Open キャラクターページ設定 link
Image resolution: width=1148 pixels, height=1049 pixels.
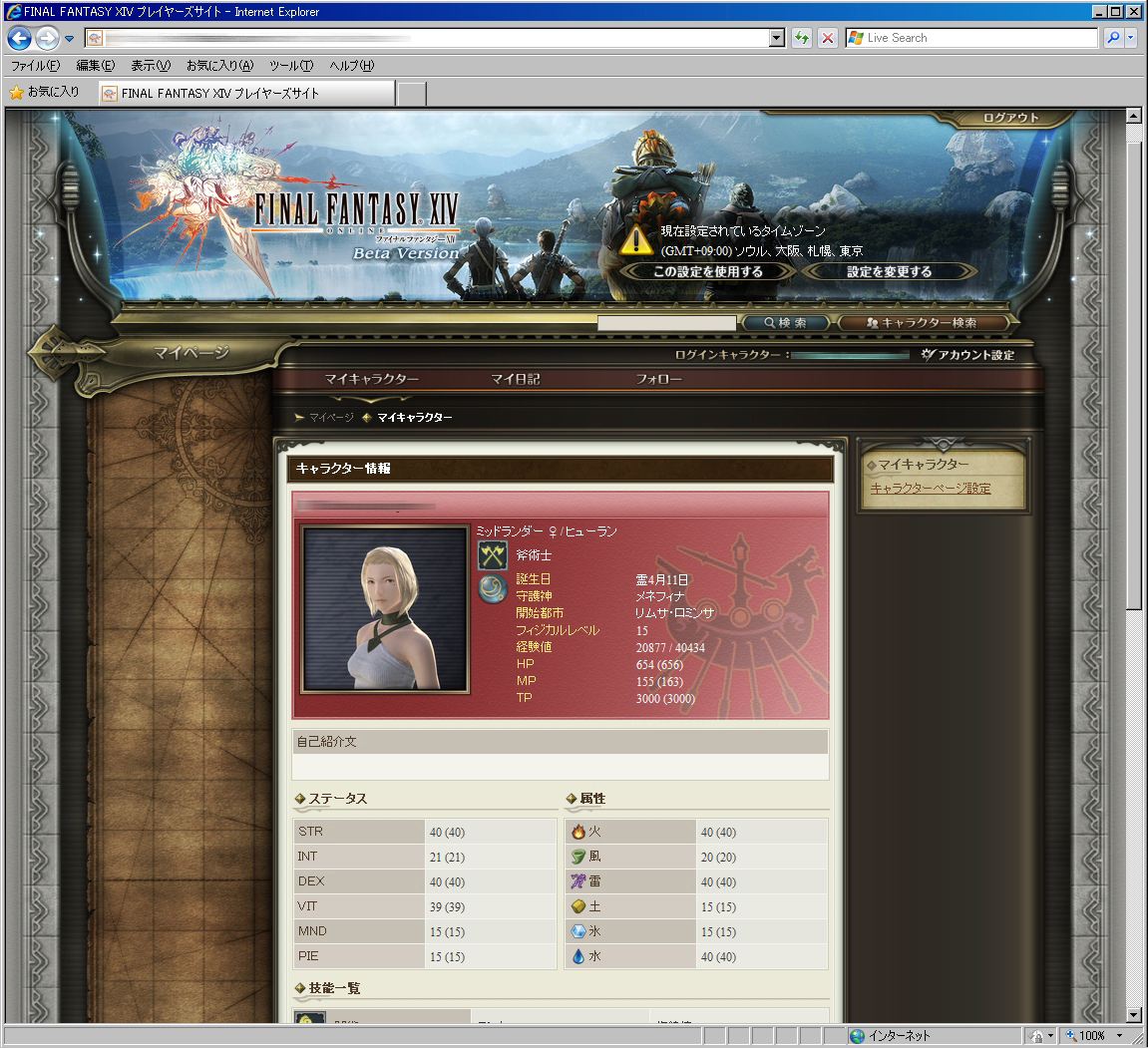pyautogui.click(x=931, y=489)
